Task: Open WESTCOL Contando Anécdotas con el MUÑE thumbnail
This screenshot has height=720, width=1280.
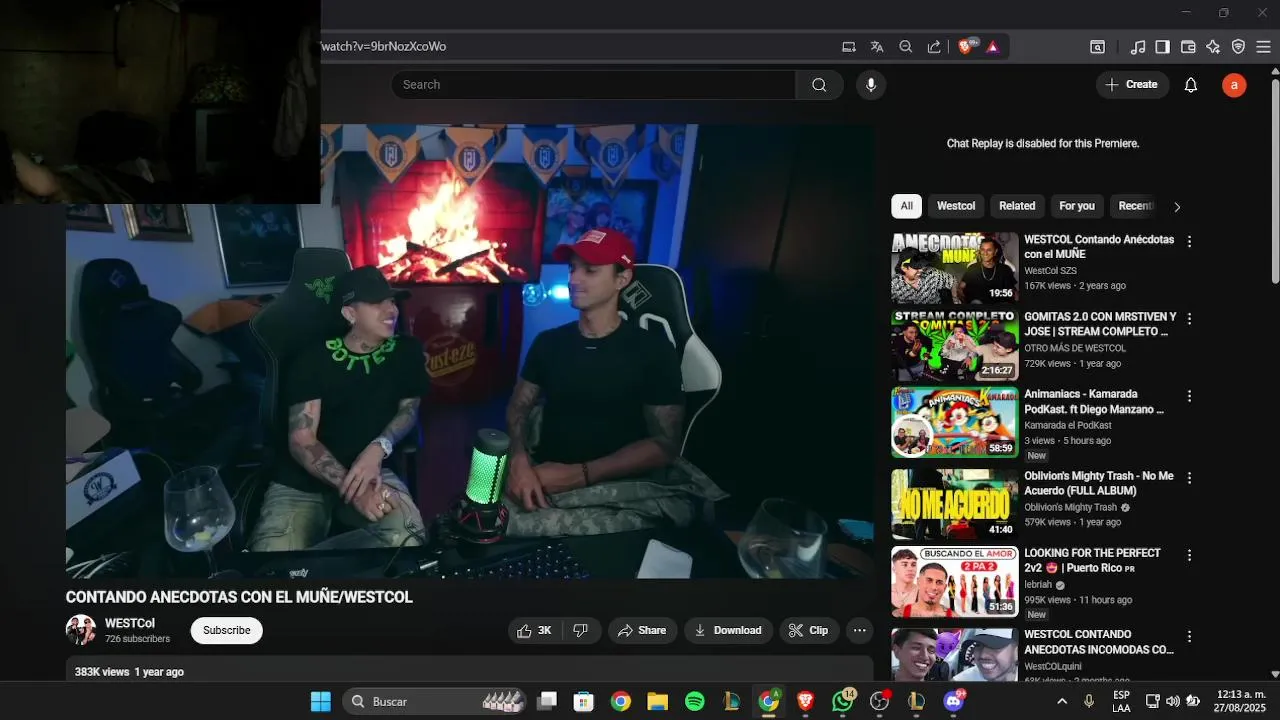Action: click(x=955, y=268)
